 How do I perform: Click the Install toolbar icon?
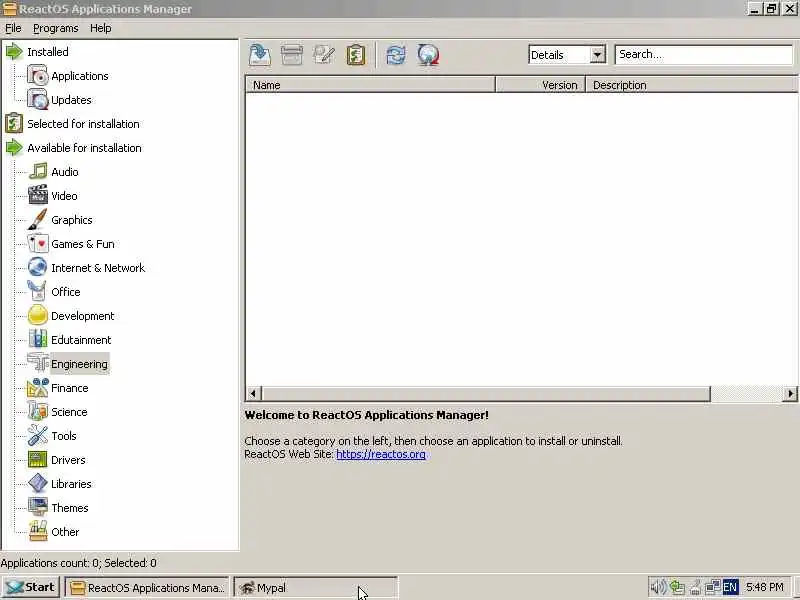pos(260,55)
